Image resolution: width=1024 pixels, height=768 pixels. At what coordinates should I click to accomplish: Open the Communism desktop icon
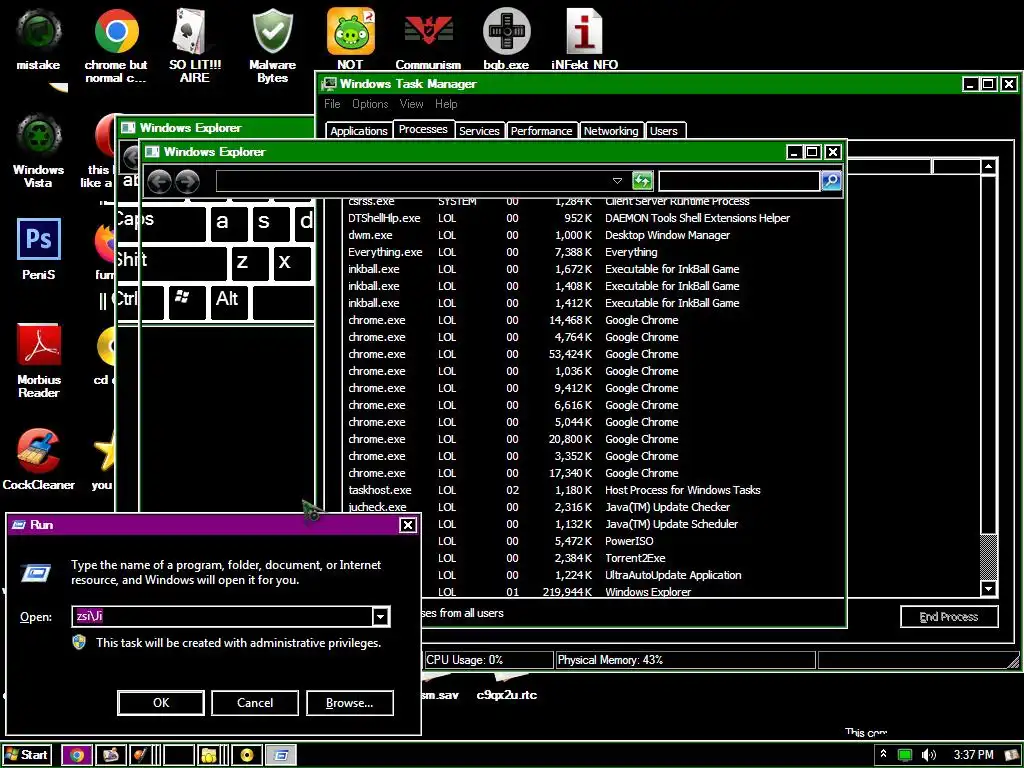428,39
